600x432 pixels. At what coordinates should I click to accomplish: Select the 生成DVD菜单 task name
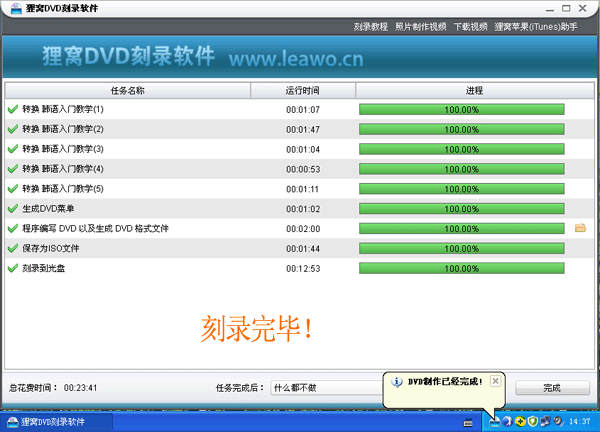coord(48,209)
